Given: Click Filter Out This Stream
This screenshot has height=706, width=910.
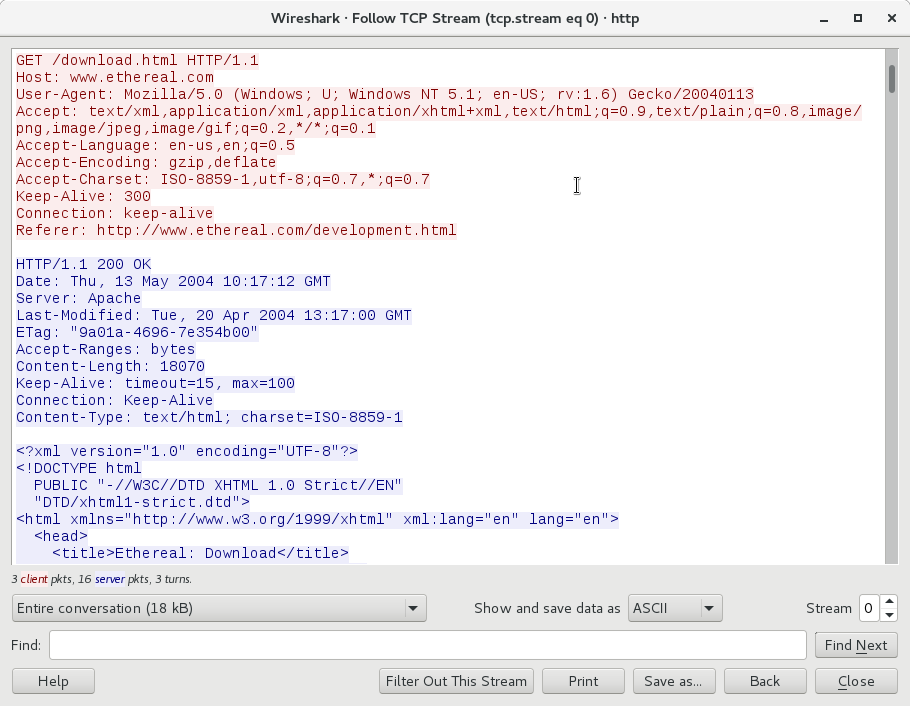Looking at the screenshot, I should coord(456,681).
